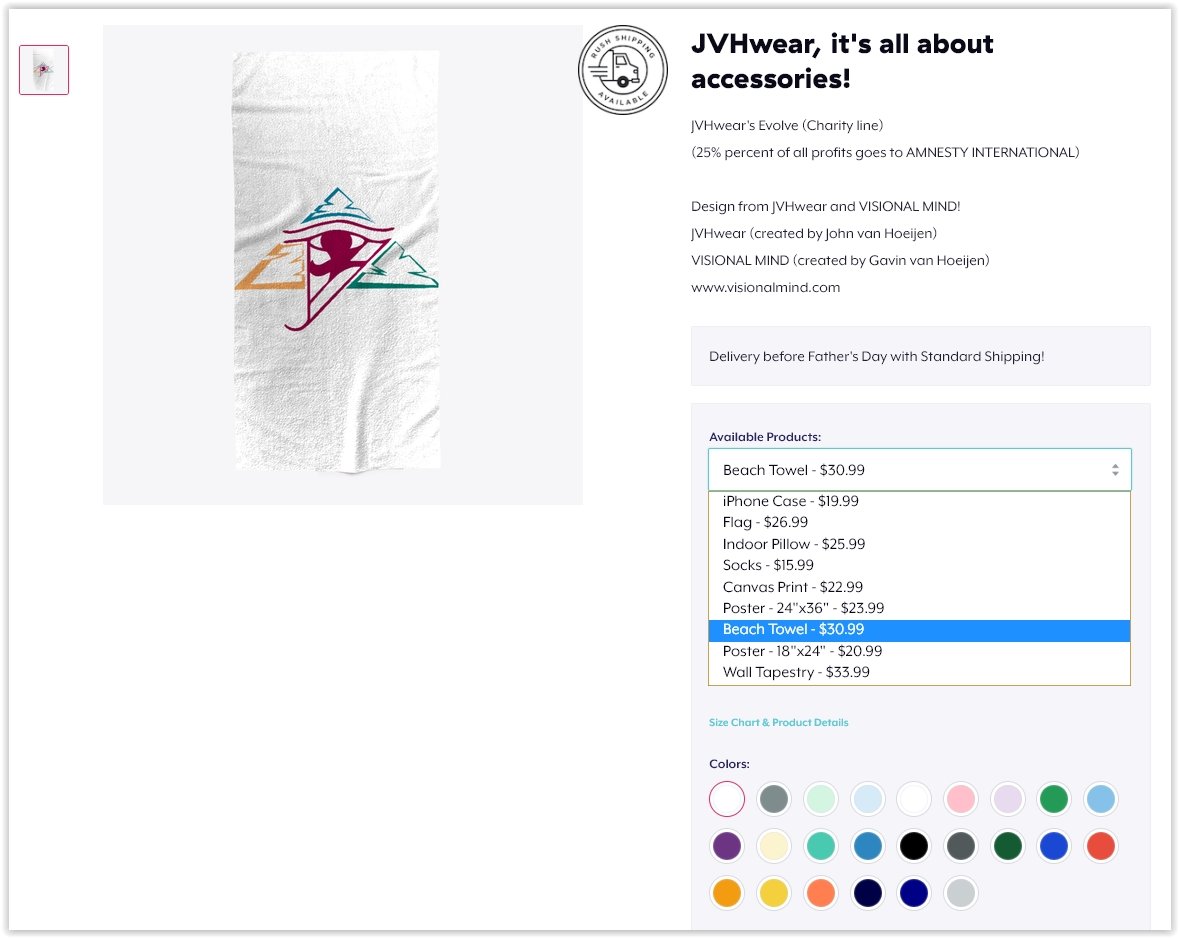Screen dimensions: 1179x938
Task: Select the beach towel thumbnail preview
Action: point(44,70)
